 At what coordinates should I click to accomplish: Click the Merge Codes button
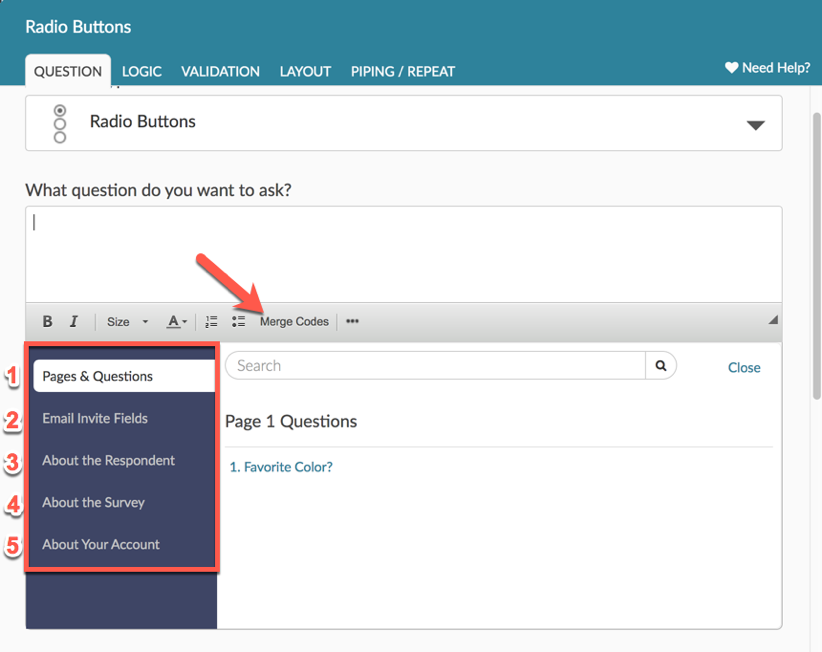(294, 322)
